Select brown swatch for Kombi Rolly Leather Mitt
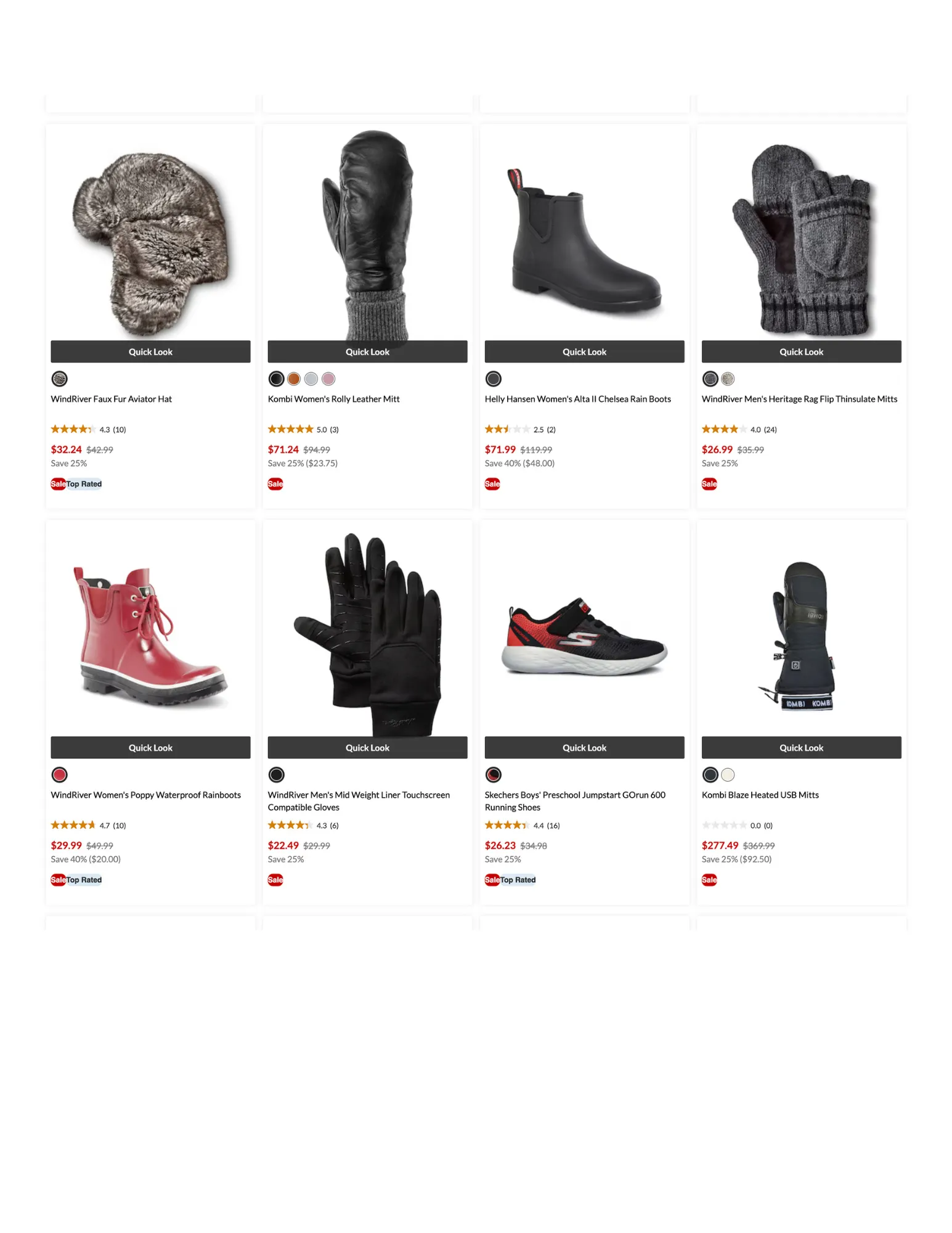This screenshot has height=1233, width=952. tap(293, 379)
